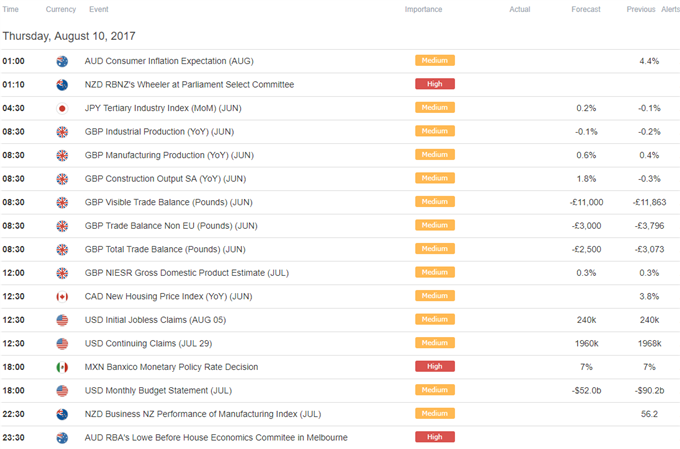Image resolution: width=680 pixels, height=449 pixels.
Task: Open GBP Total Trade Balance (Pounds) event
Action: (x=165, y=249)
